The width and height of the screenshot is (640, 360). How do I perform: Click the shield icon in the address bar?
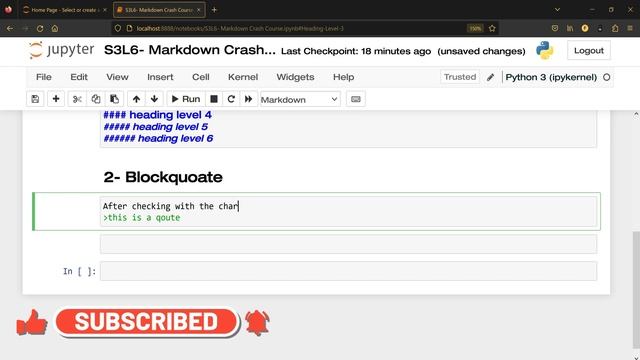coord(118,28)
